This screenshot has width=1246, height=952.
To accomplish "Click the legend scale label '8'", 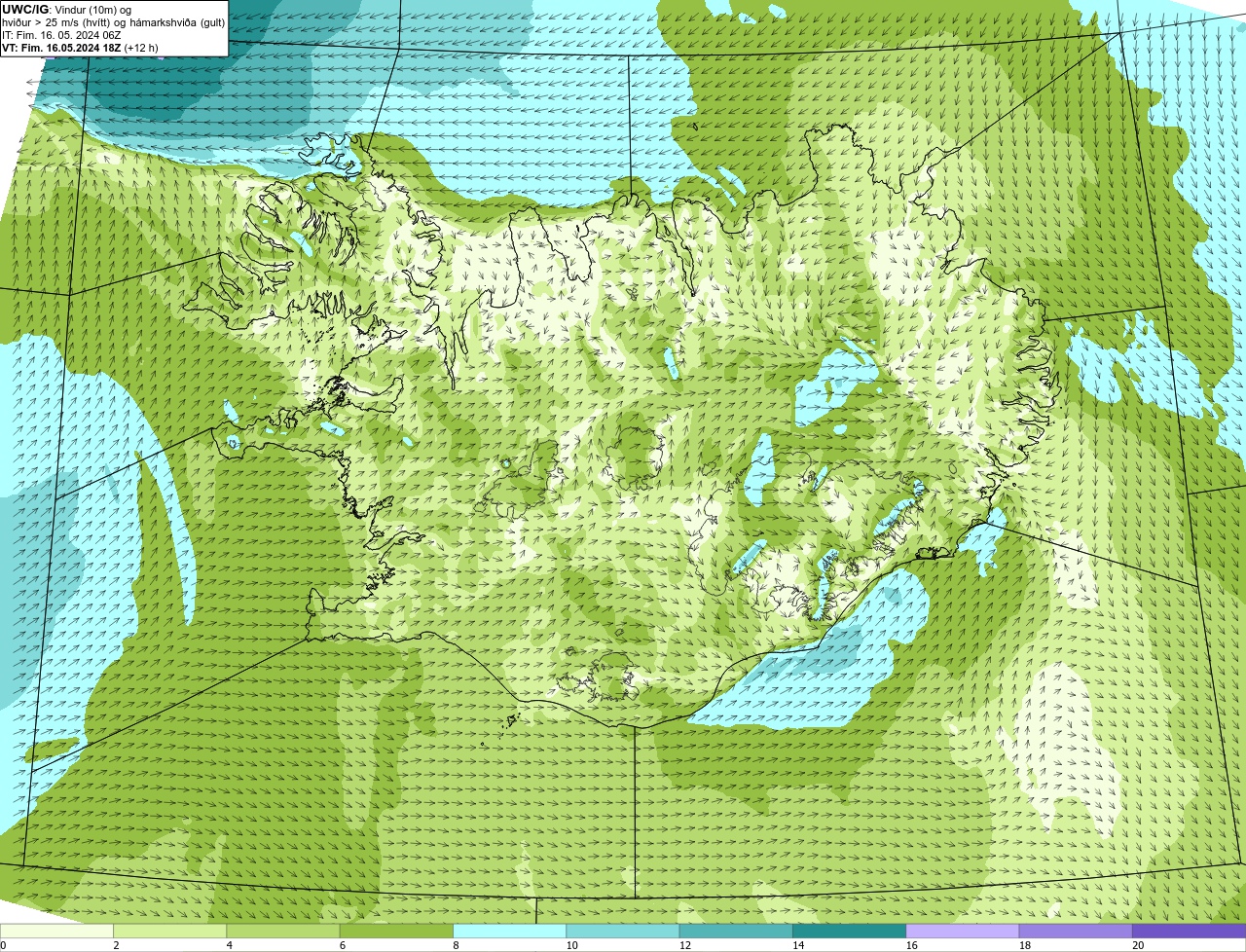I will pyautogui.click(x=456, y=945).
